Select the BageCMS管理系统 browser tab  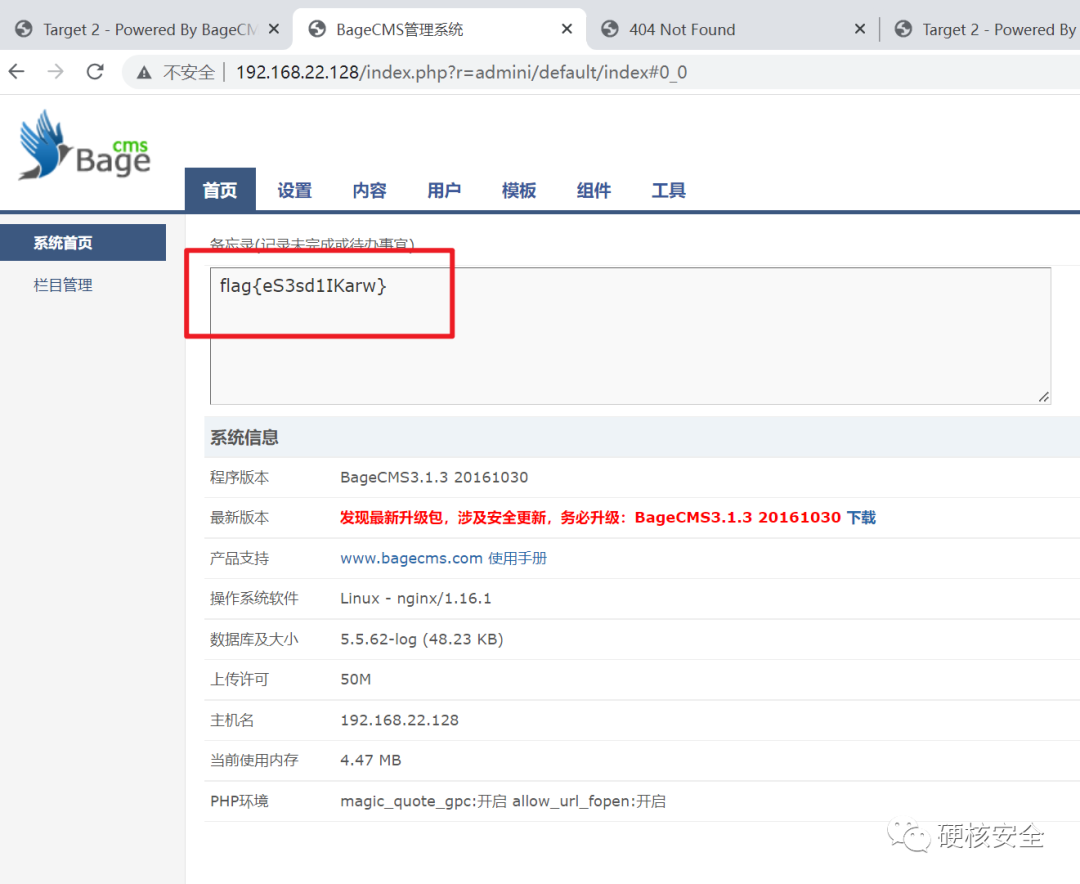point(439,29)
